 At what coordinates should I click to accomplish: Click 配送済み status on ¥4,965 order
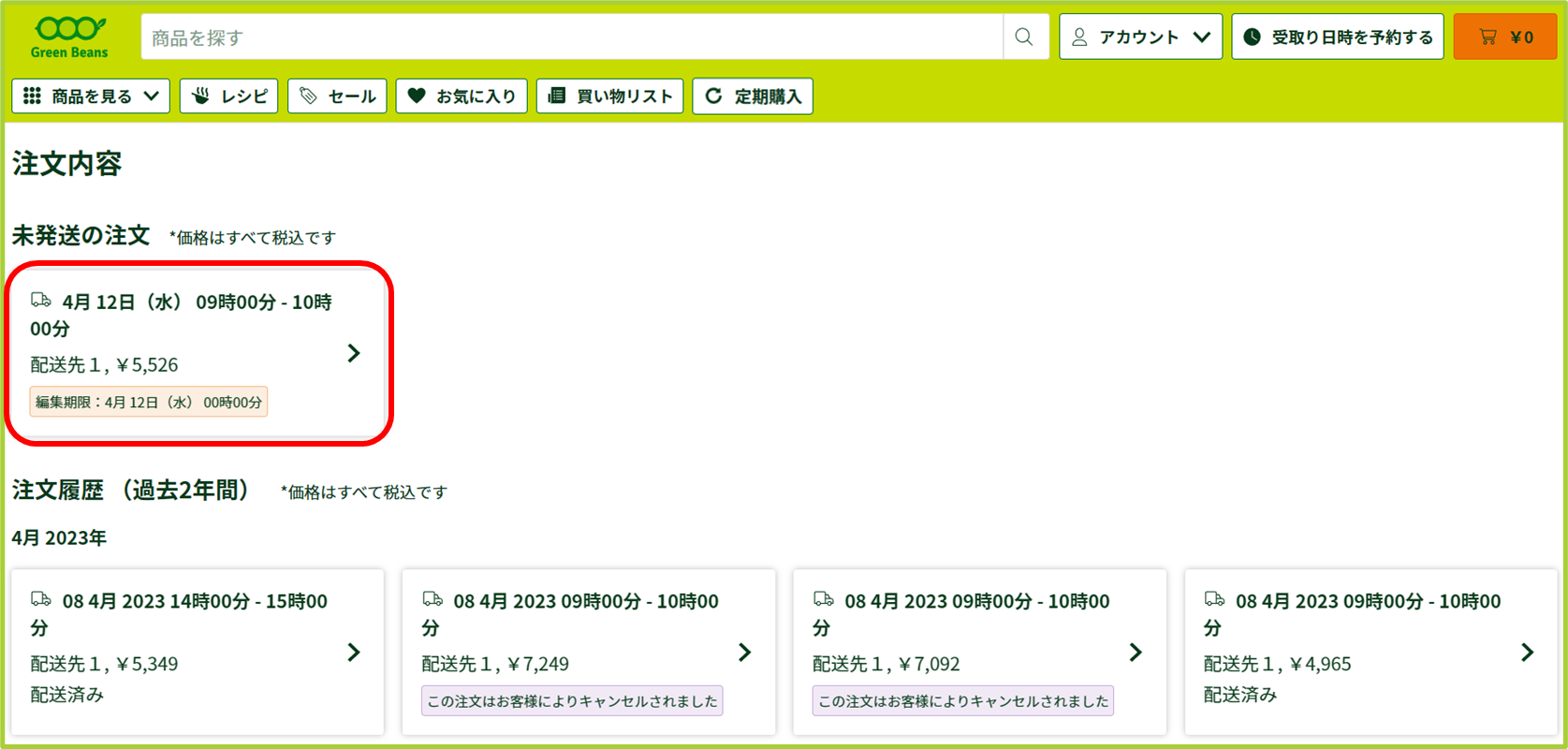[x=1240, y=695]
